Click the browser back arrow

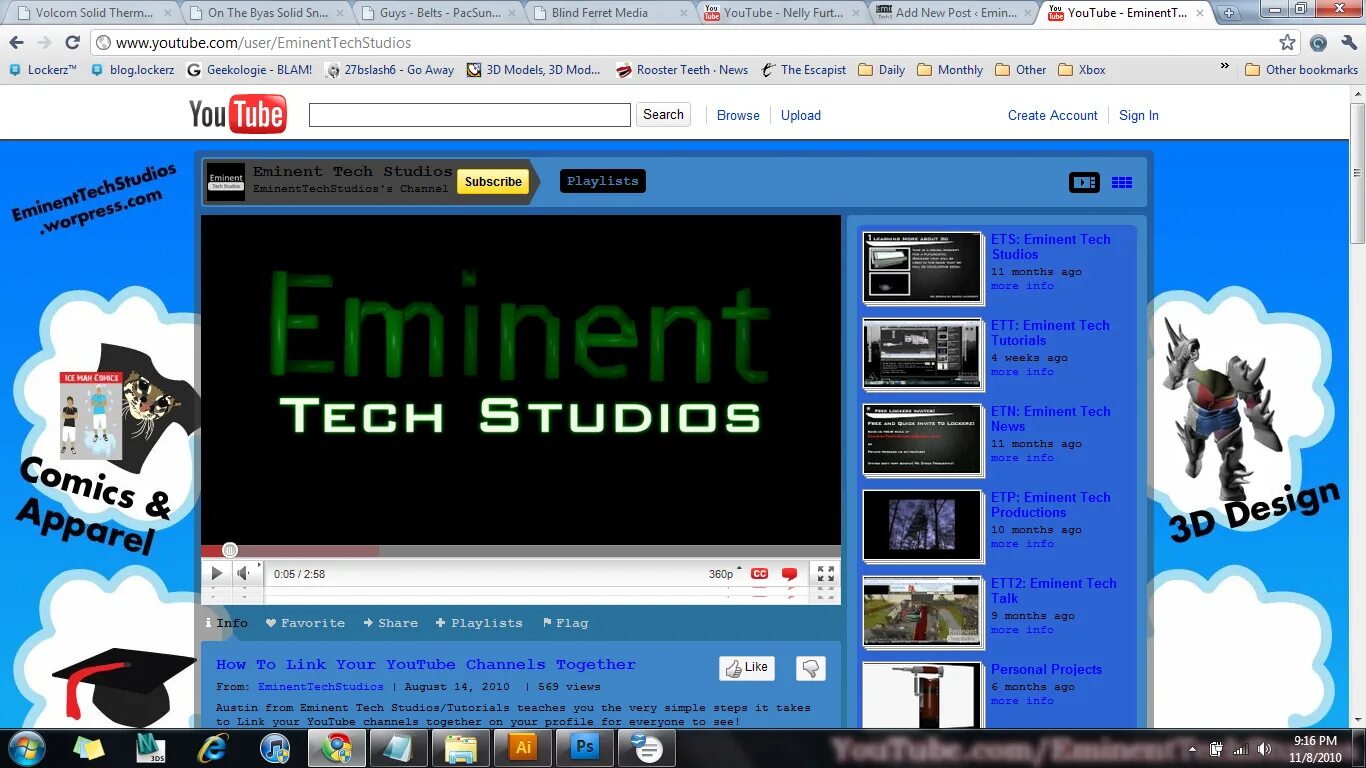click(16, 43)
